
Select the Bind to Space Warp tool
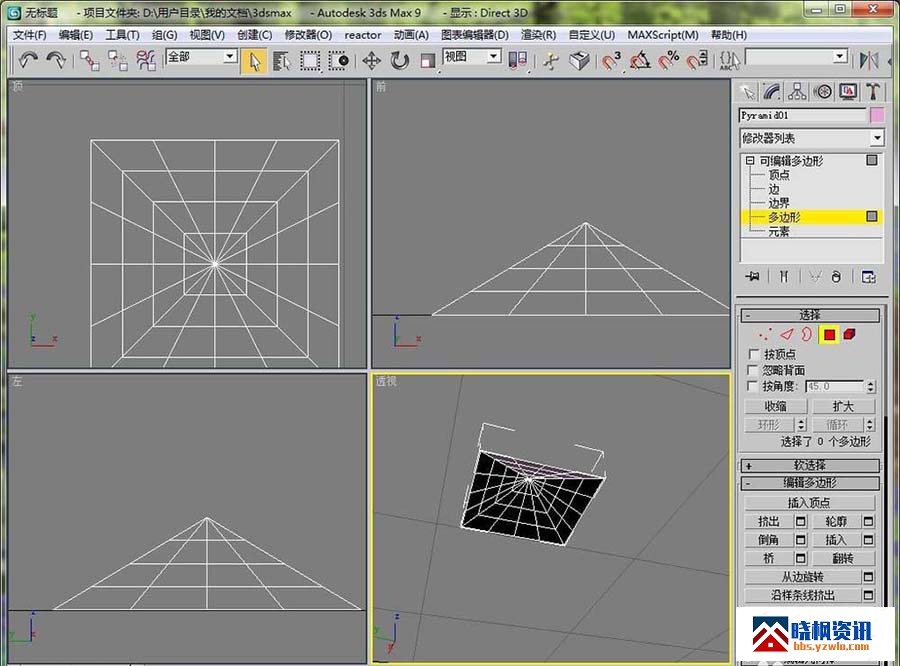146,60
